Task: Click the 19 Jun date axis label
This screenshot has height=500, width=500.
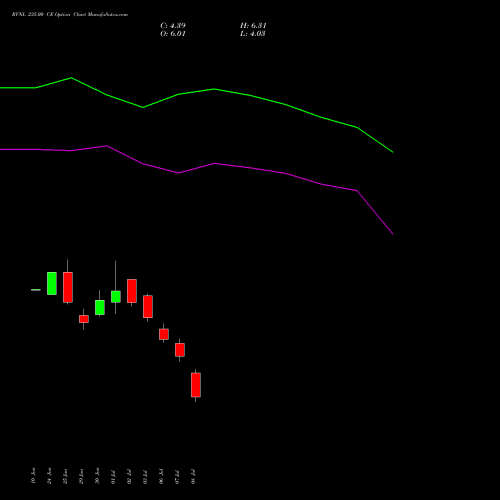Action: 33,476
